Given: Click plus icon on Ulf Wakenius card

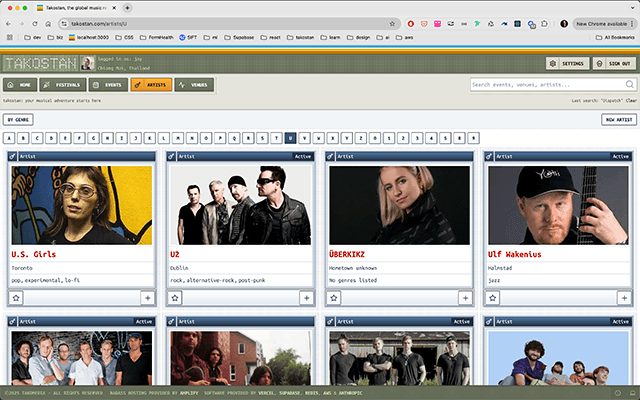Looking at the screenshot, I should (624, 298).
